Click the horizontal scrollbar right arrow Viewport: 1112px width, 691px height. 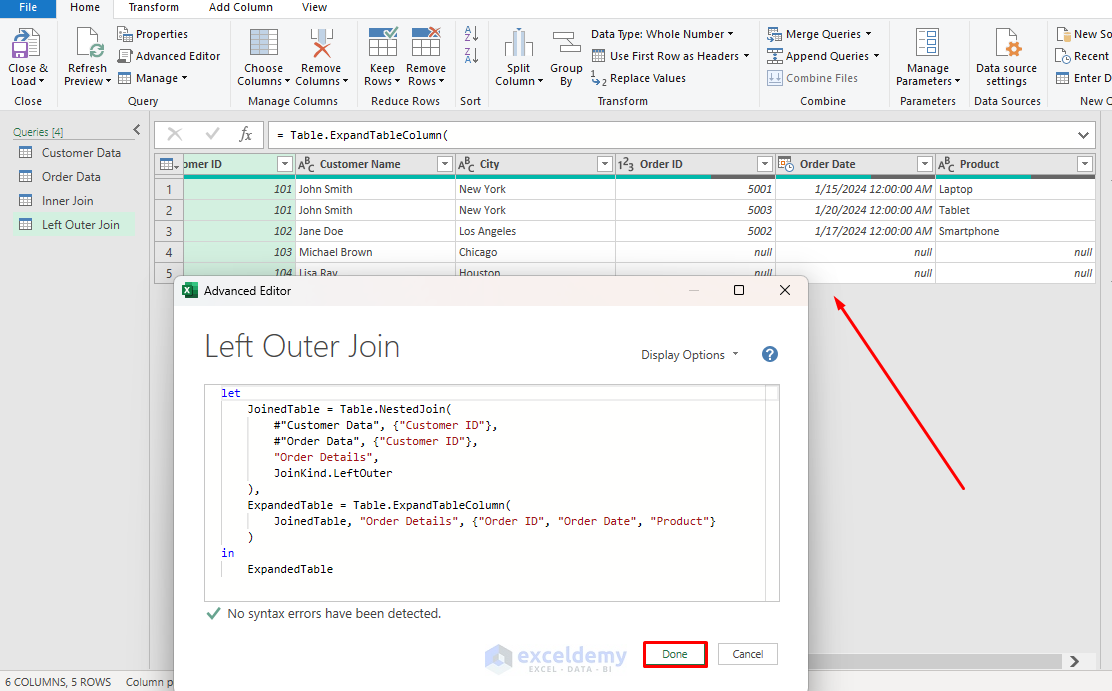[x=1074, y=661]
